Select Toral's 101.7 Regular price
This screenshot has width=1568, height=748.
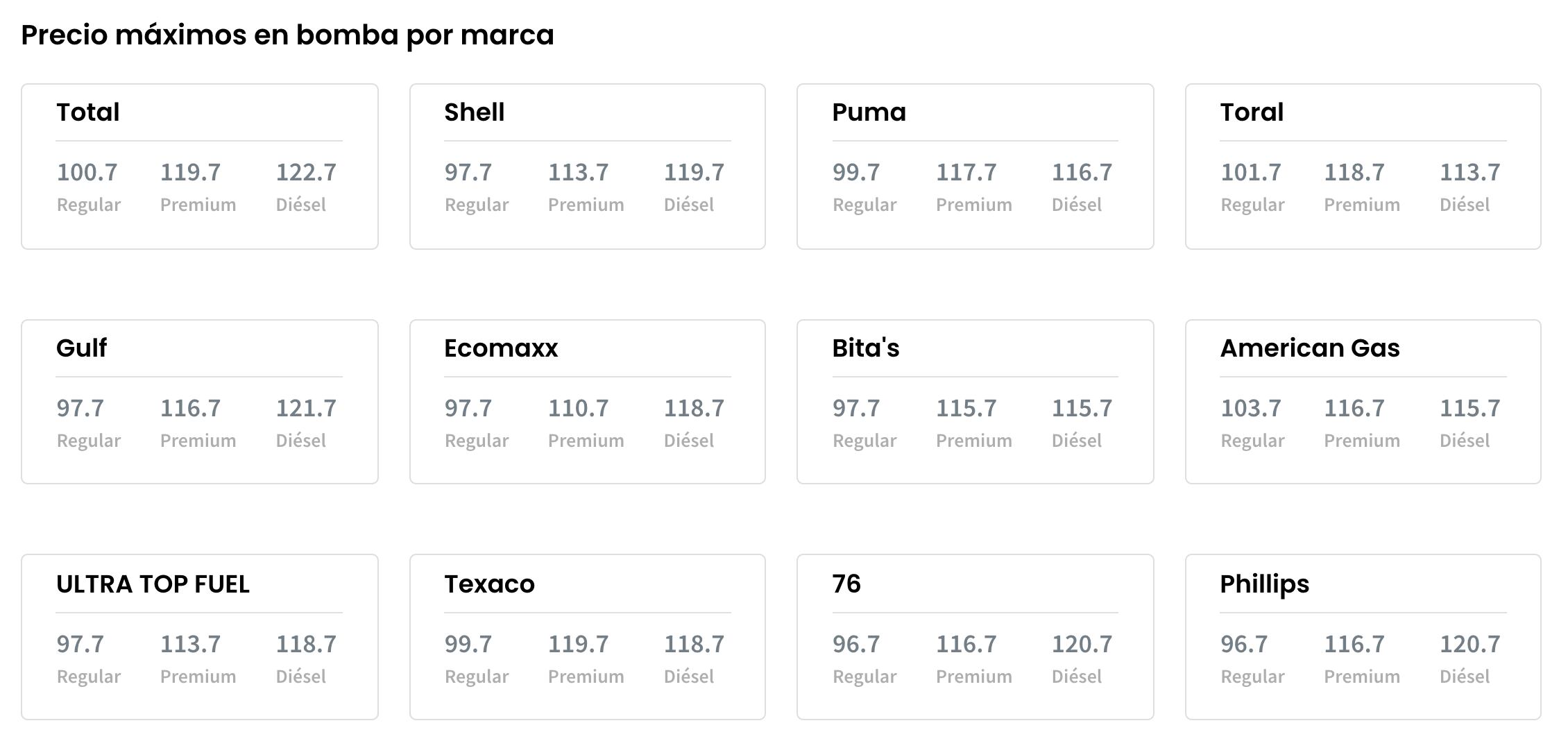coord(1250,172)
